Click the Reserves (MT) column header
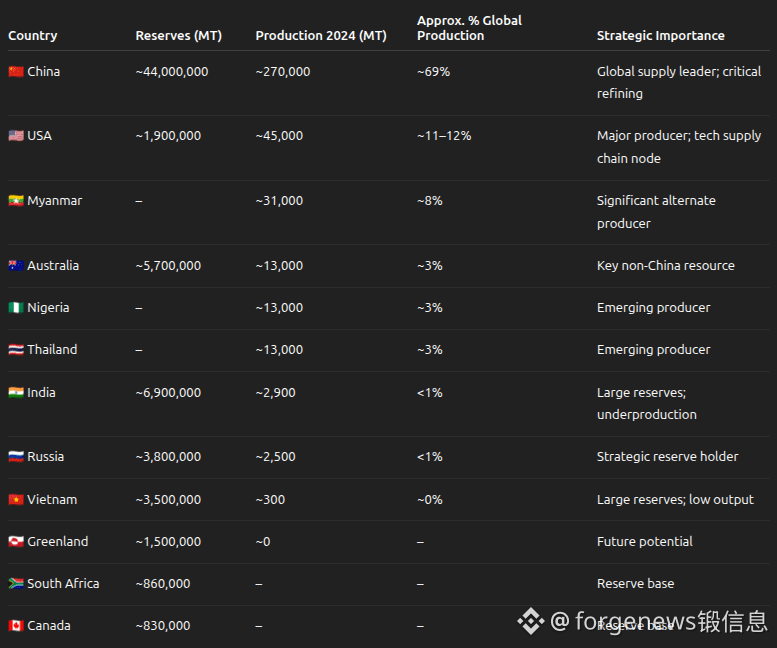The height and width of the screenshot is (648, 777). (178, 36)
